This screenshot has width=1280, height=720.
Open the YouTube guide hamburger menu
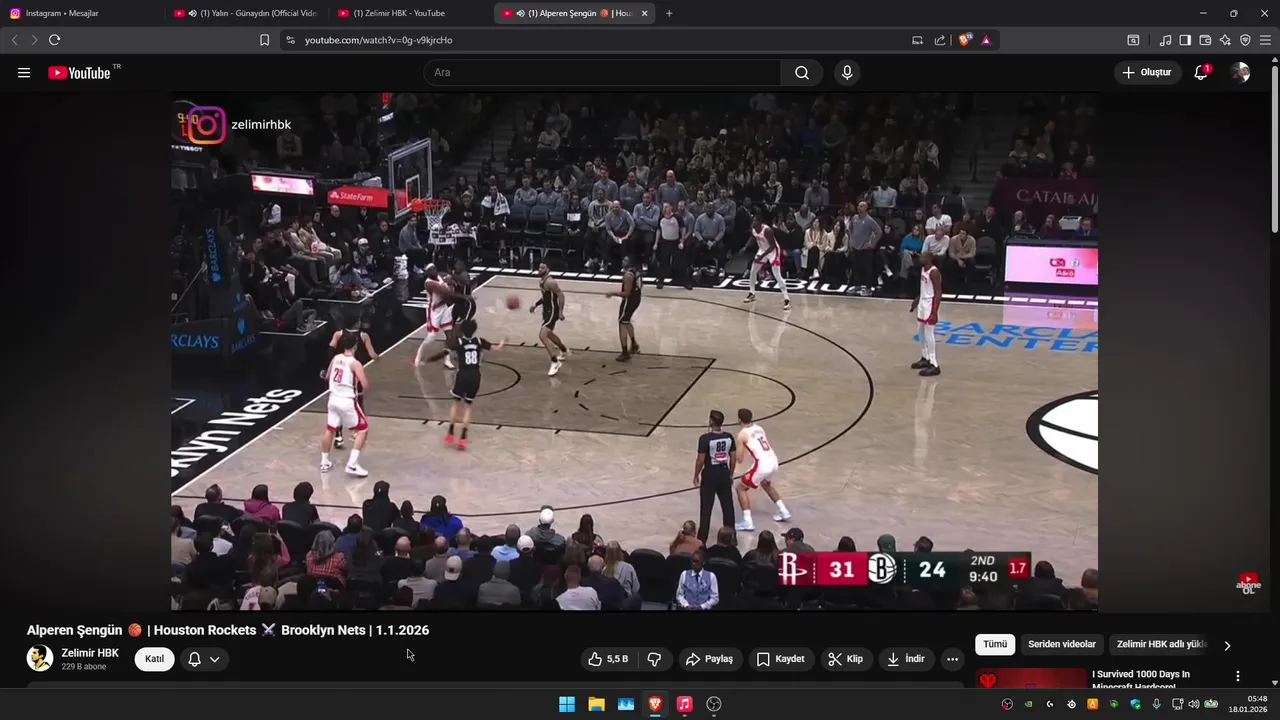coord(24,73)
